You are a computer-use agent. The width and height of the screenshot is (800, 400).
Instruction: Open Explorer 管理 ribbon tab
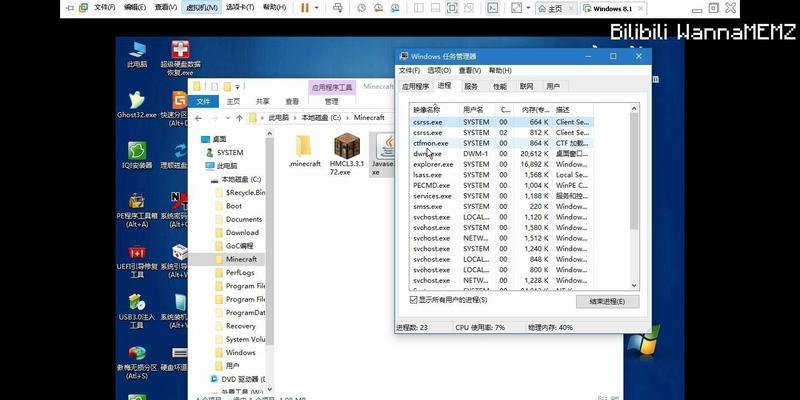point(332,101)
